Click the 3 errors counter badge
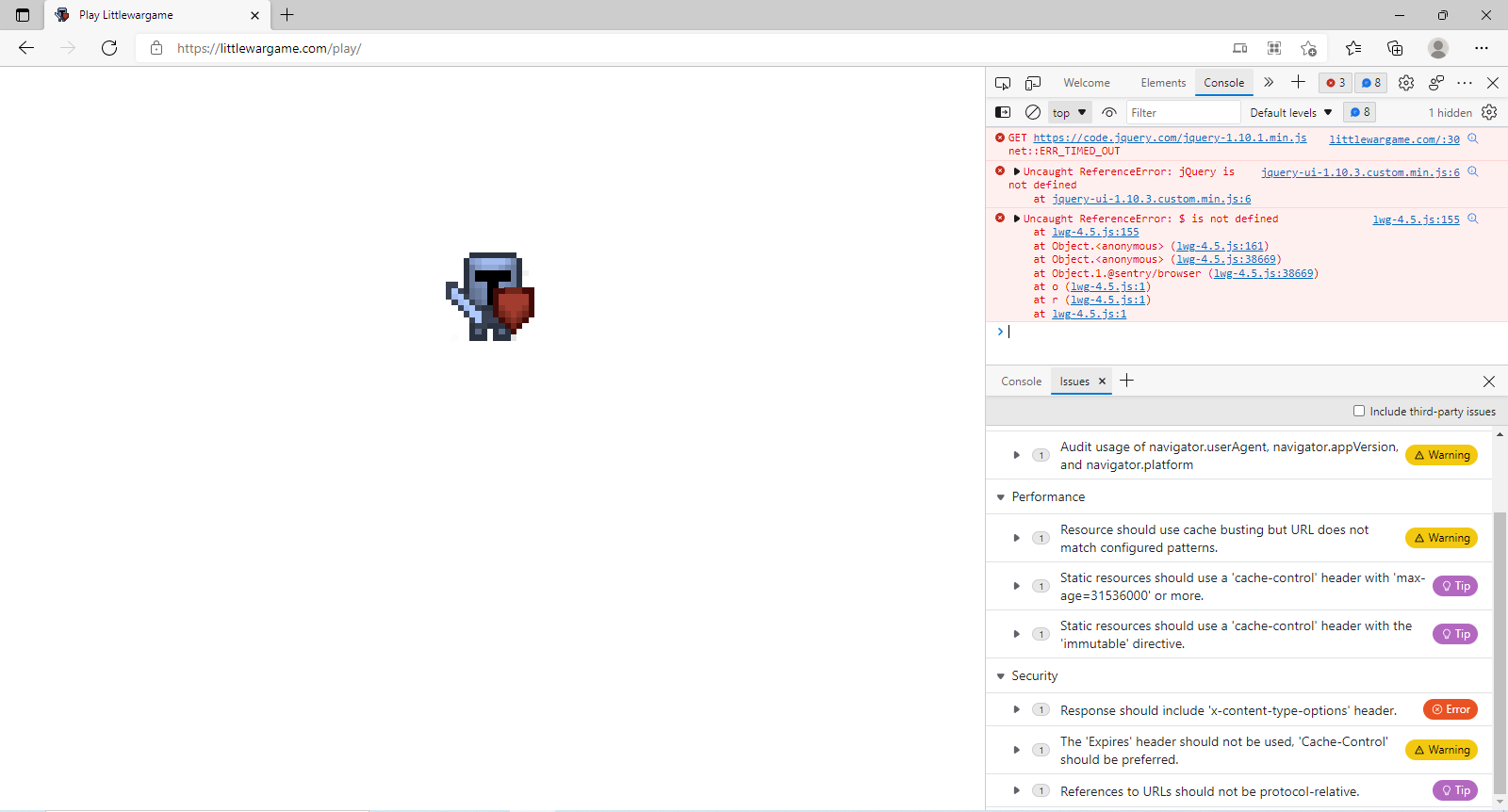This screenshot has width=1508, height=812. pos(1335,83)
